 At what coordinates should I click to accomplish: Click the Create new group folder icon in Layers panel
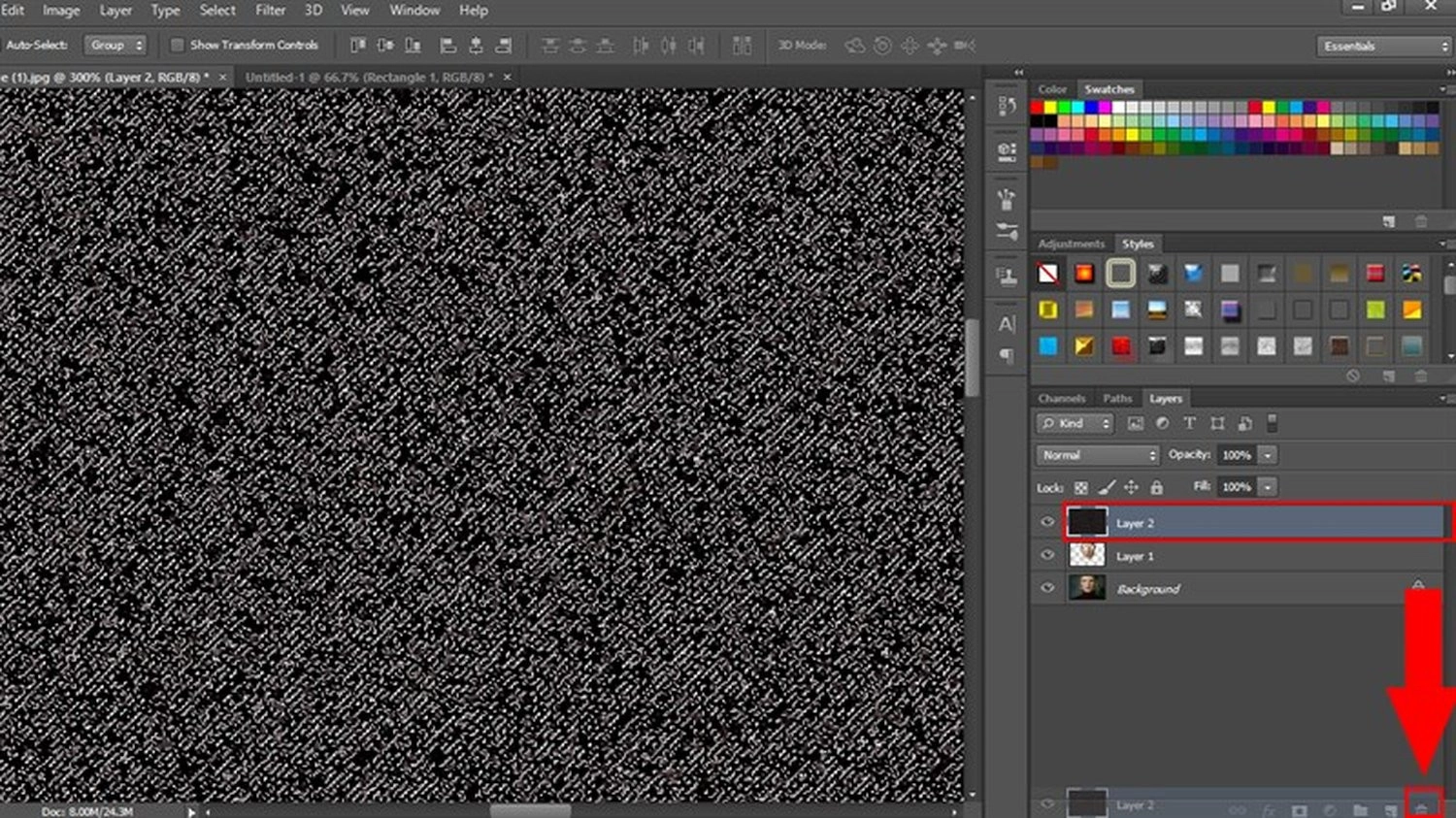coord(1361,809)
